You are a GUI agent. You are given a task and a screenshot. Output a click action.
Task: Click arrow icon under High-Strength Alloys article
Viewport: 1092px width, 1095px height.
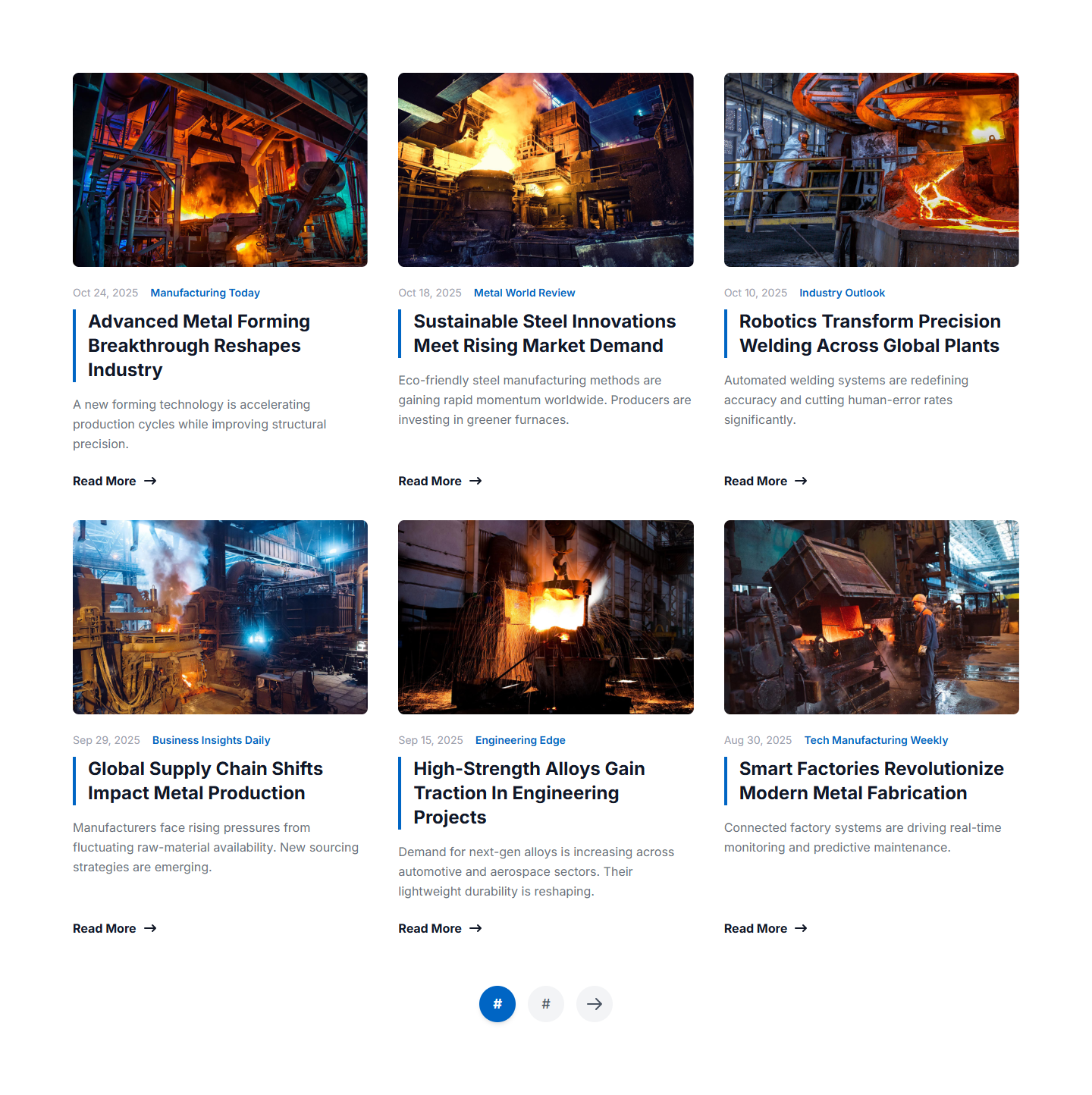pyautogui.click(x=475, y=928)
